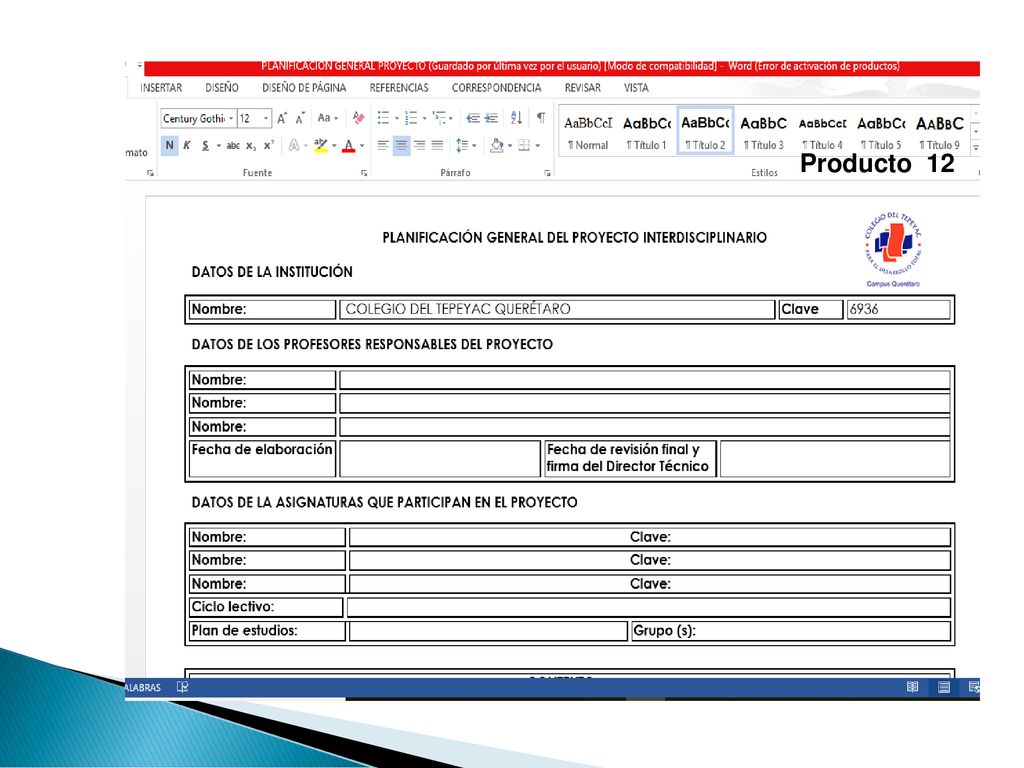Open borders dropdown arrow
The width and height of the screenshot is (1024, 768).
537,146
